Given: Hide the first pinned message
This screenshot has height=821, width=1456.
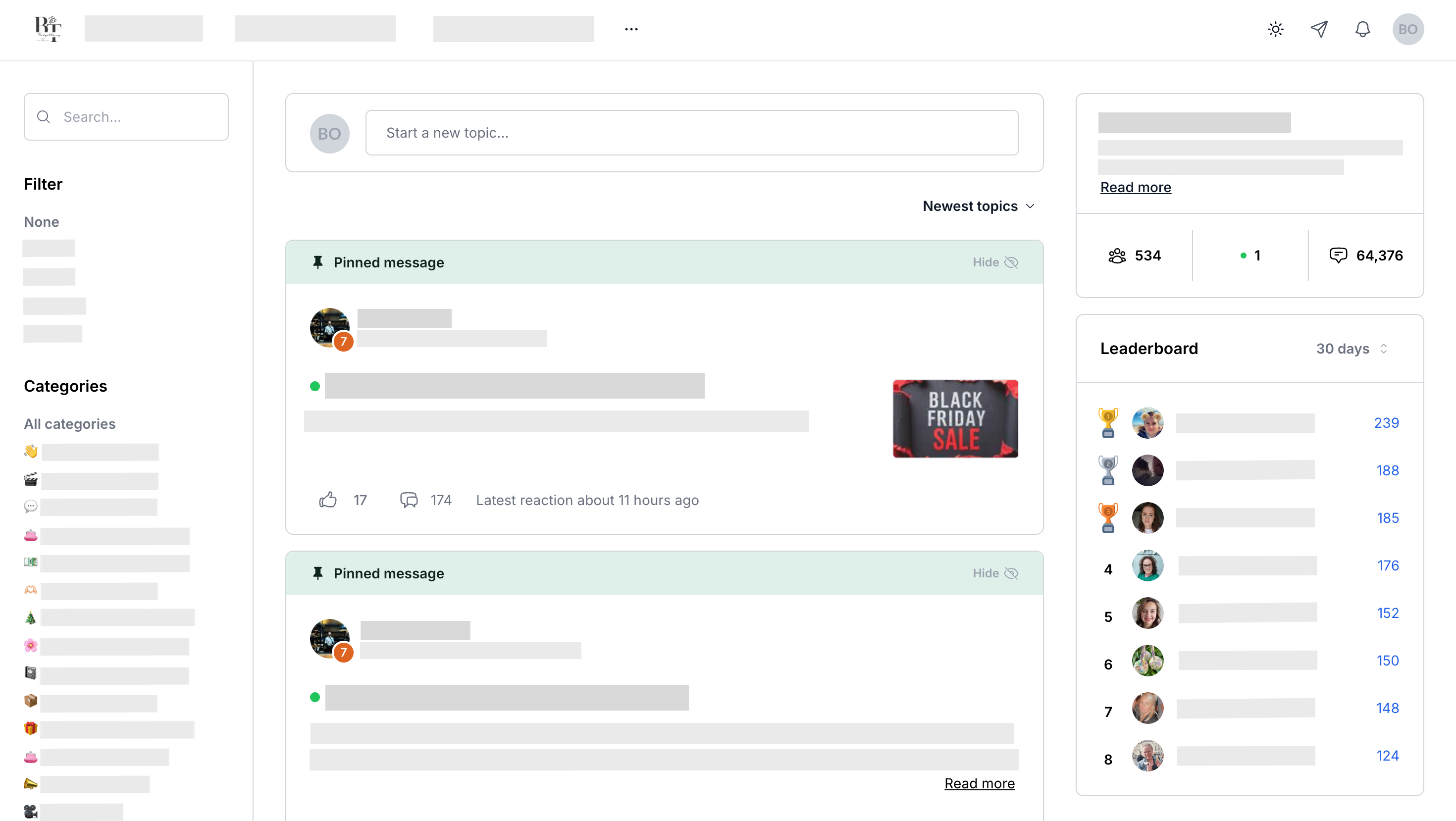Looking at the screenshot, I should (995, 262).
